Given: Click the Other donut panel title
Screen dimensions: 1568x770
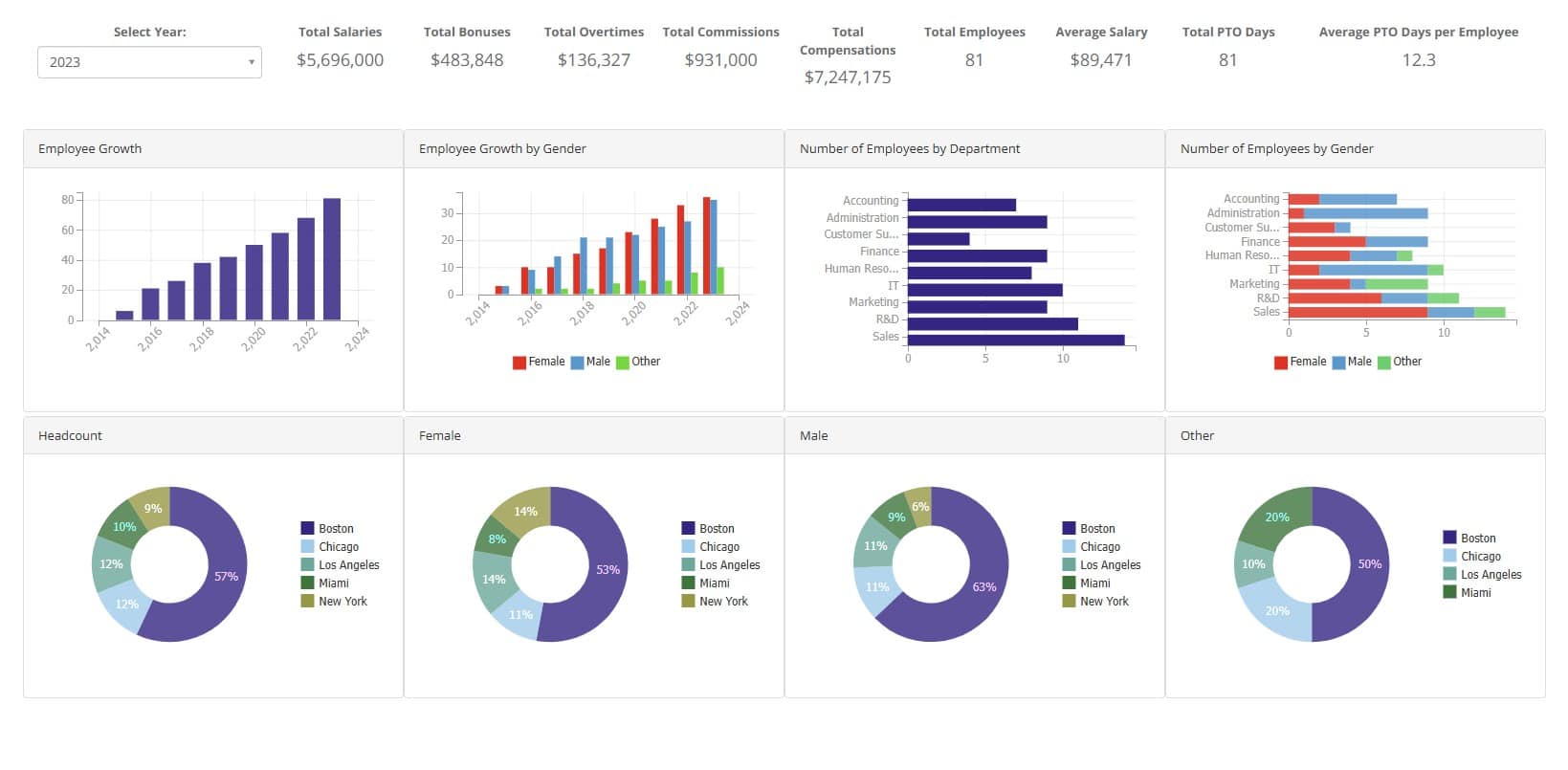Looking at the screenshot, I should click(x=1197, y=435).
